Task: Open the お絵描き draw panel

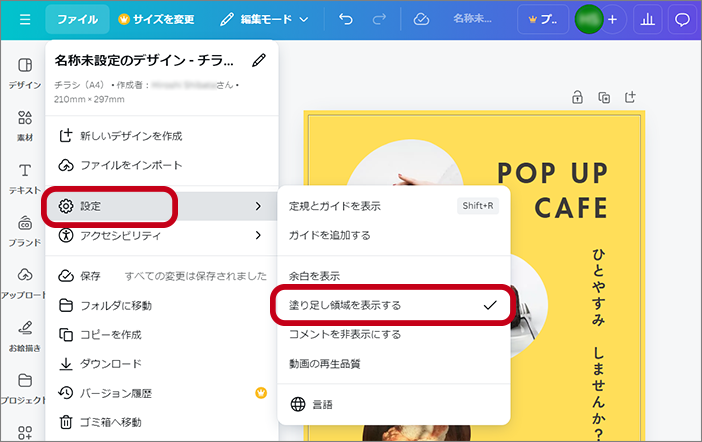Action: [x=25, y=336]
